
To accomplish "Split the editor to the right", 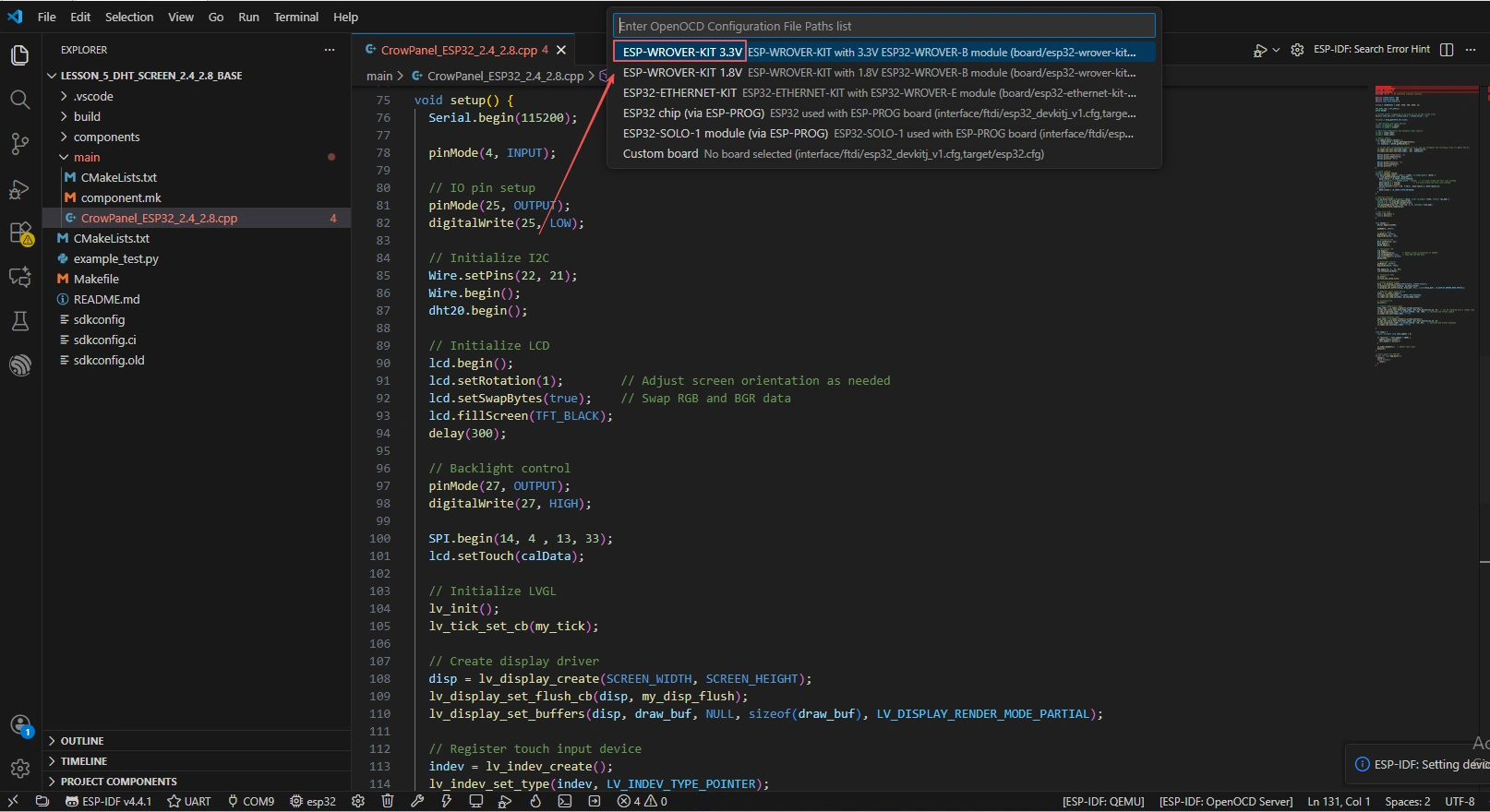I will point(1447,50).
